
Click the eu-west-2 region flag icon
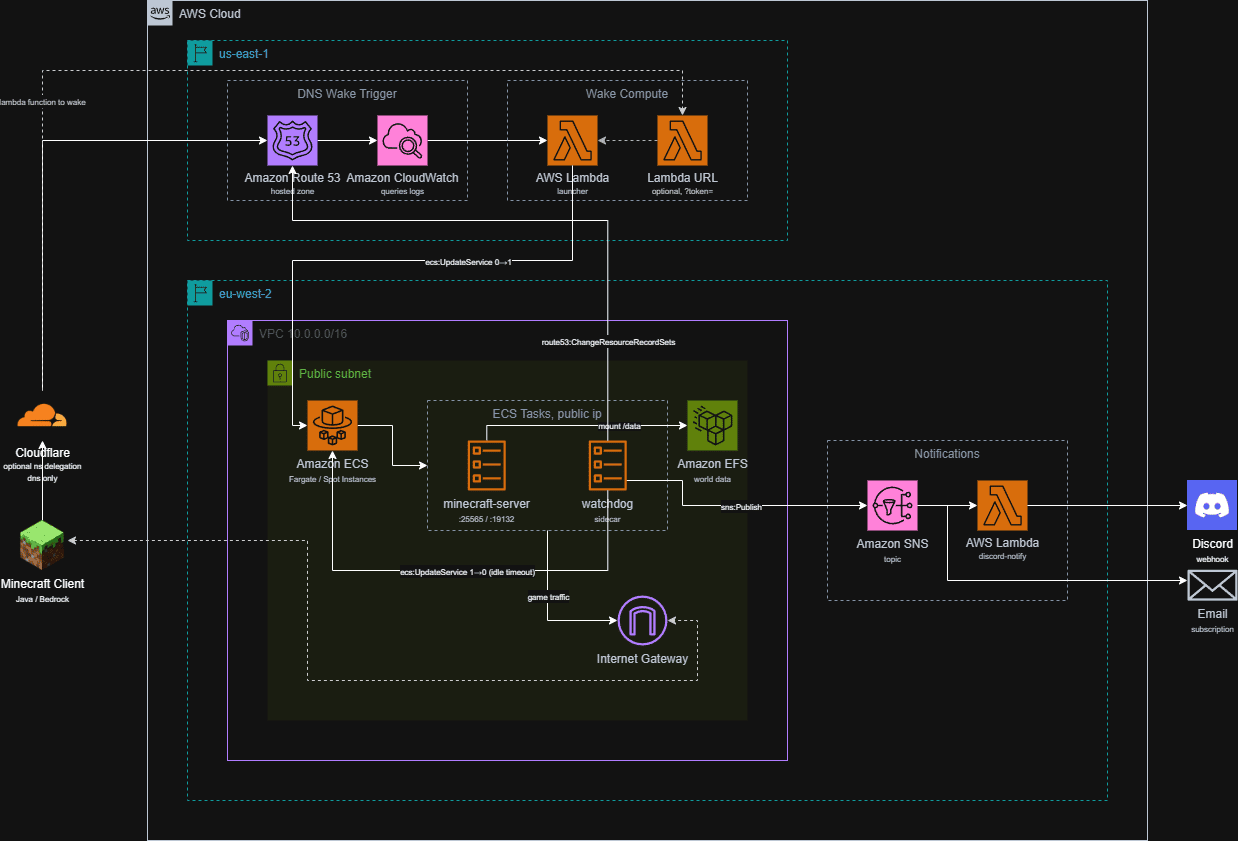click(x=200, y=293)
